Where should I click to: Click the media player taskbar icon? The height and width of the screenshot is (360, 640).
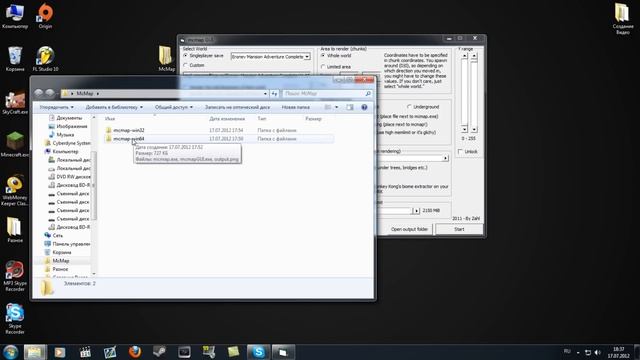click(x=60, y=352)
